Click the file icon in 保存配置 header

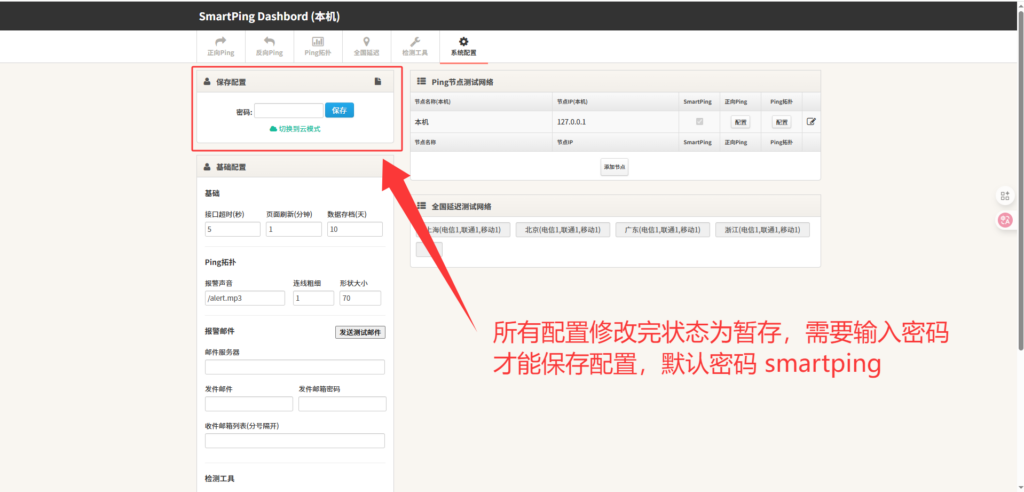pos(378,82)
